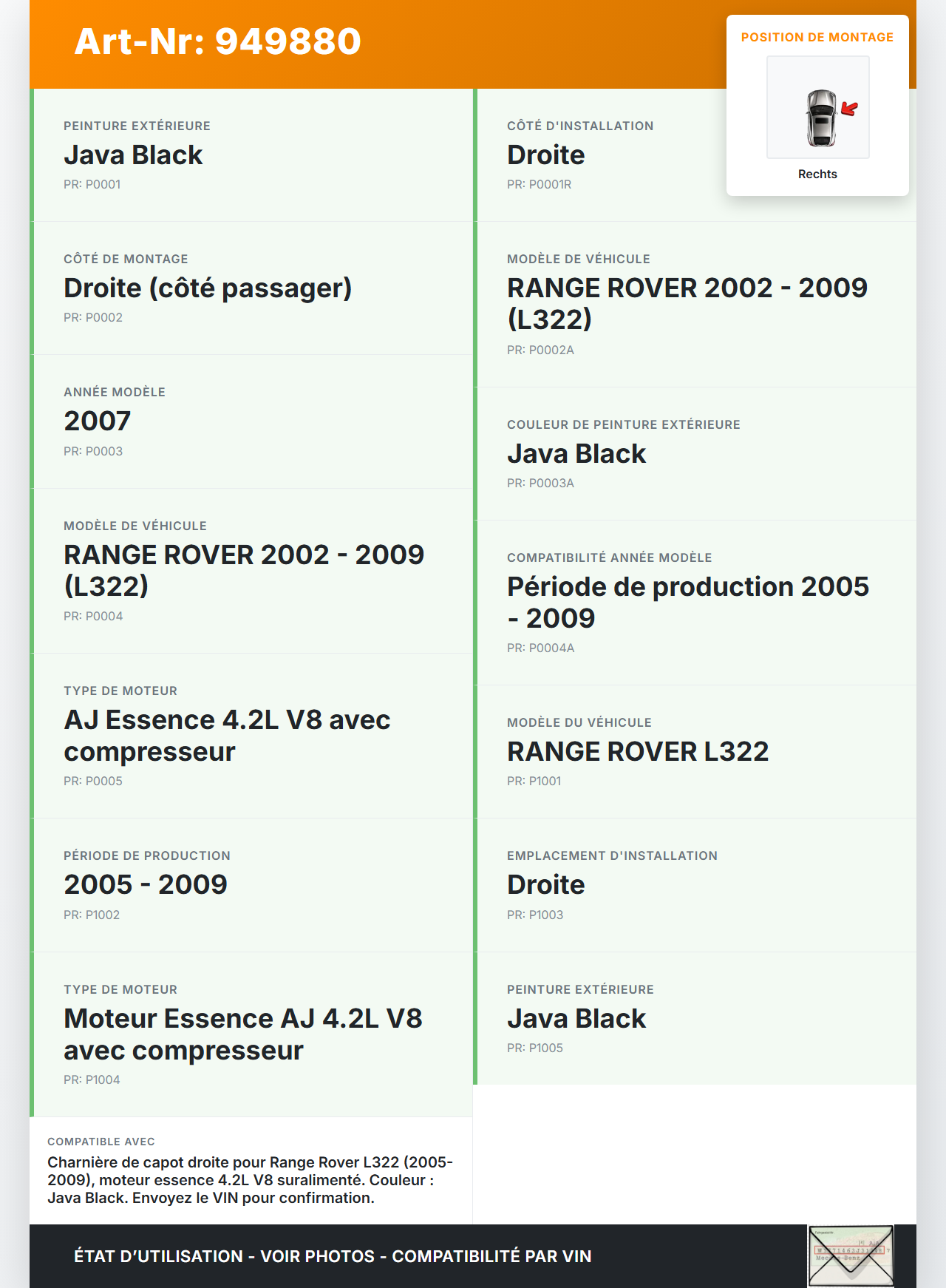Click "Période de production 2005 - 2009" compatibility value
The image size is (946, 1288).
click(x=687, y=602)
